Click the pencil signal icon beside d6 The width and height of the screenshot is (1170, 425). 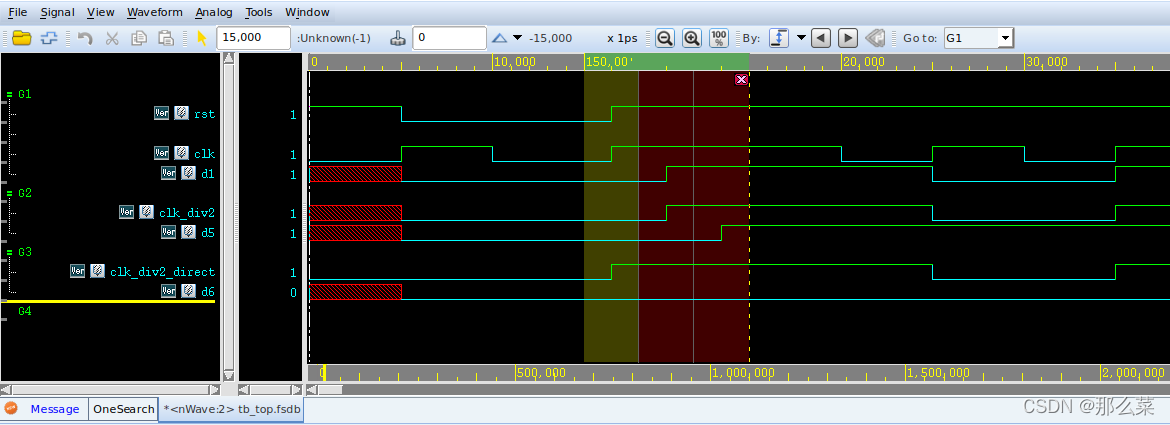(188, 292)
